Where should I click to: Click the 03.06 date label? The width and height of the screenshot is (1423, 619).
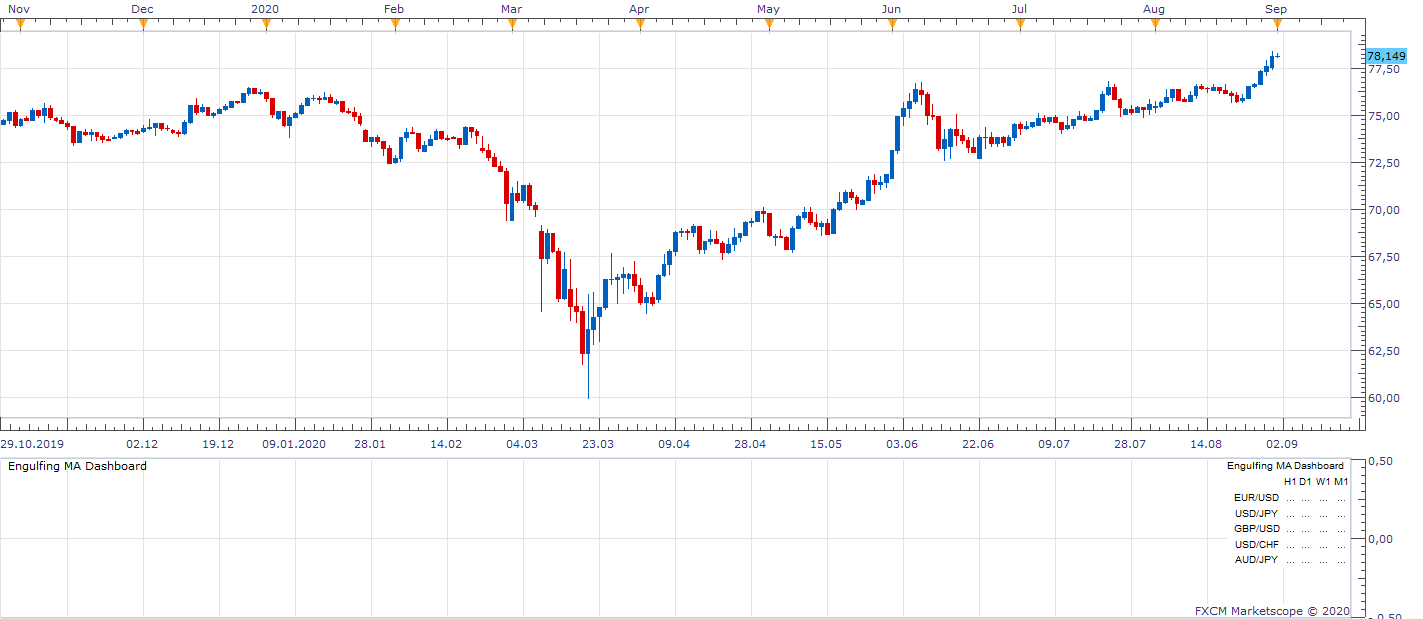[902, 444]
